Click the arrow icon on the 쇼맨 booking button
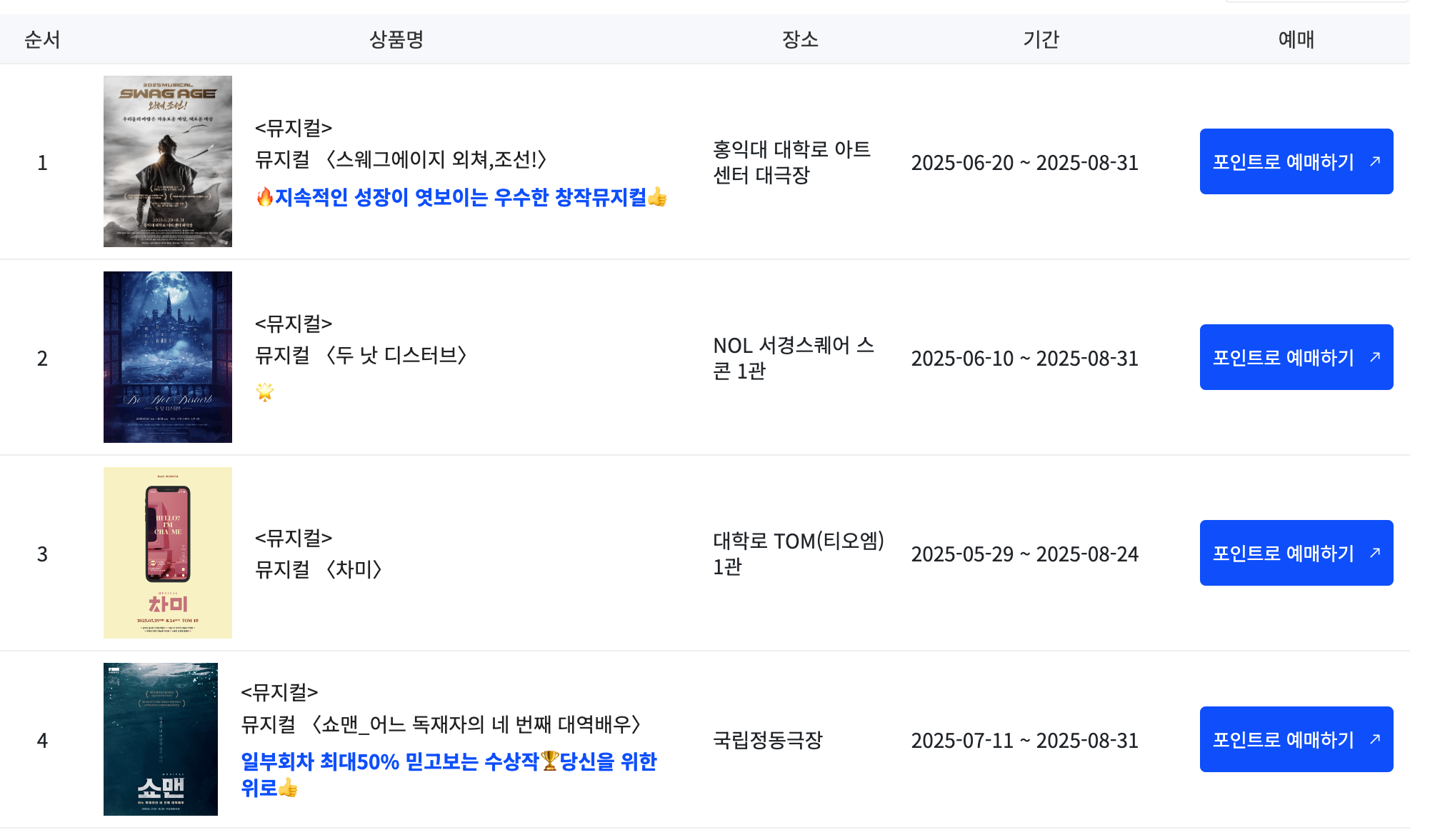The width and height of the screenshot is (1440, 840). click(1375, 739)
